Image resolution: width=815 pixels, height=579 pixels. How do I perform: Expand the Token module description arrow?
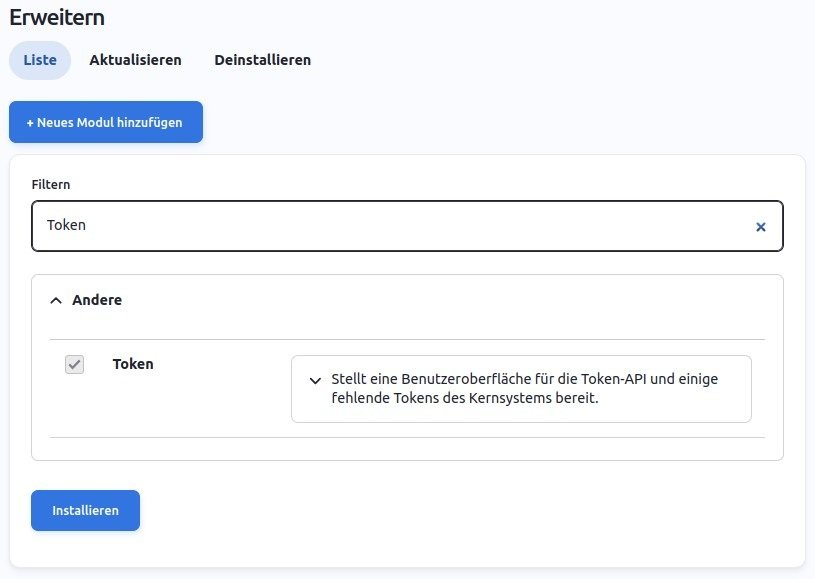click(x=315, y=381)
